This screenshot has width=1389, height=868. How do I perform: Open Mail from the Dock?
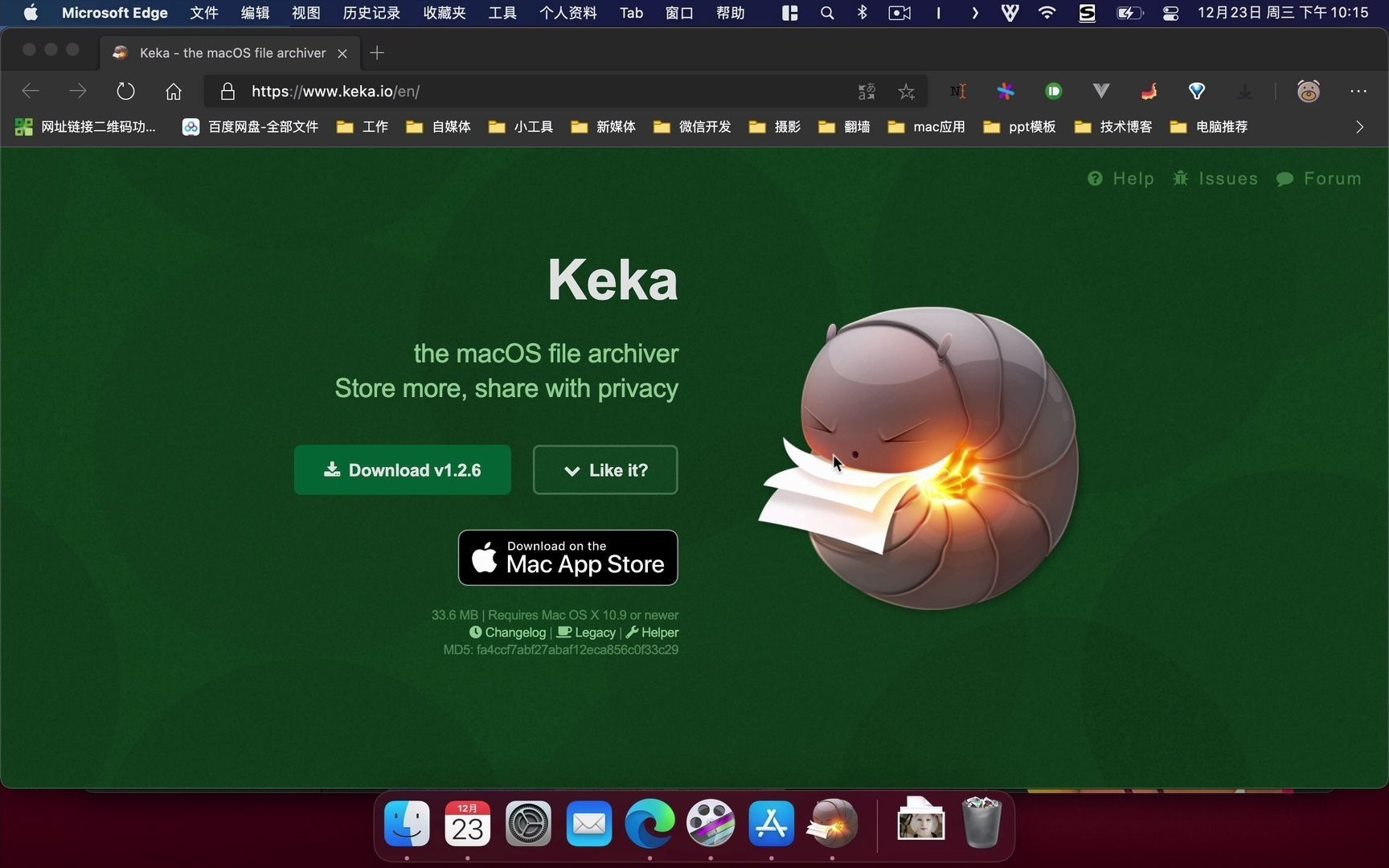589,824
